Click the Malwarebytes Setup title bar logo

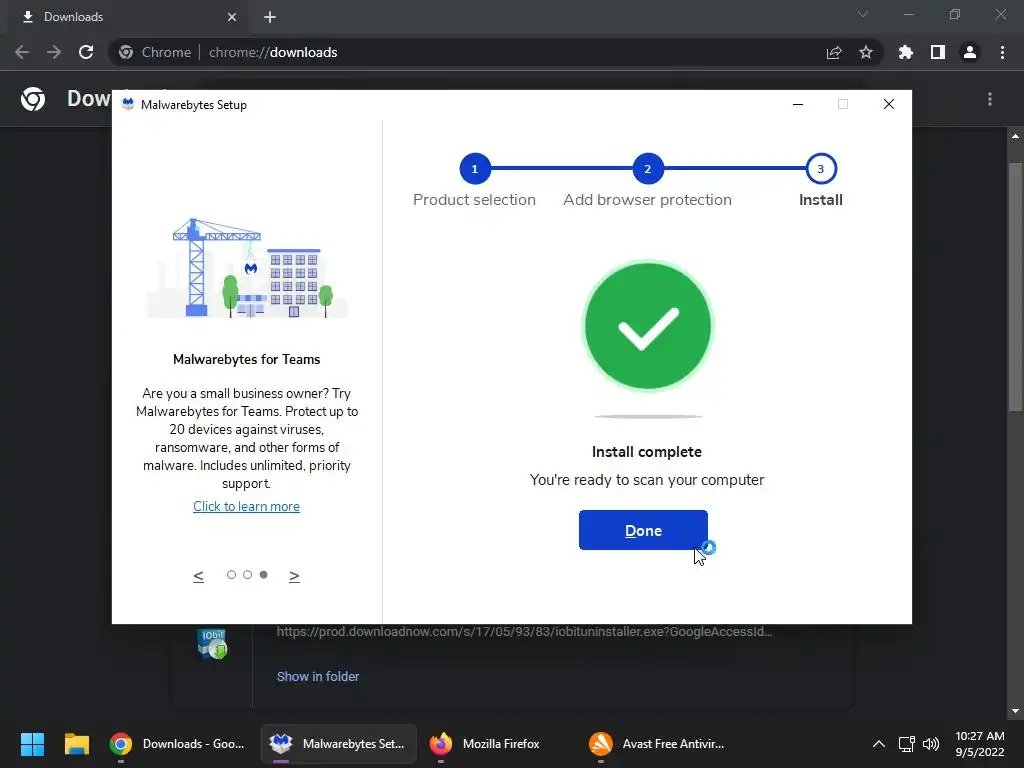click(128, 104)
